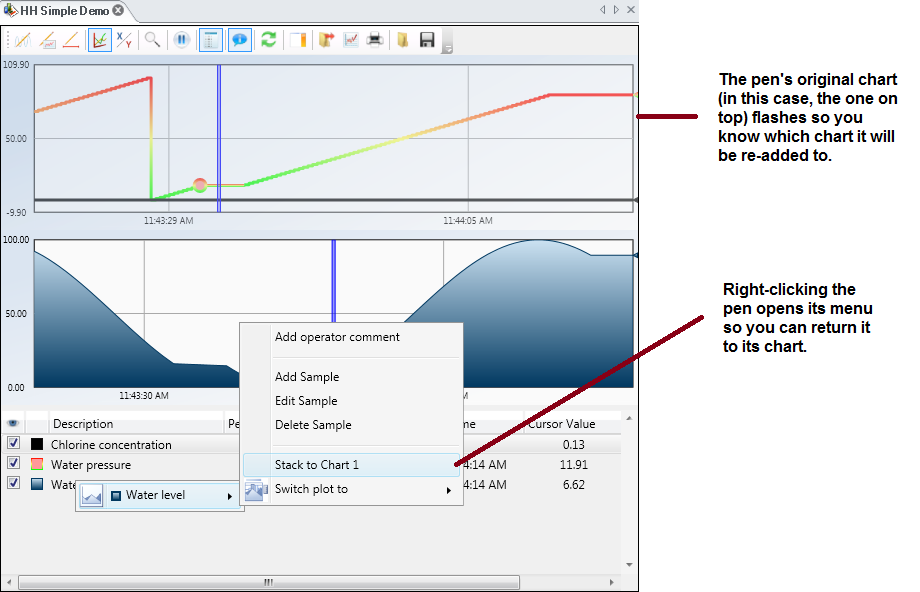The image size is (920, 592).
Task: Click the magnifying glass zoom icon
Action: coord(152,40)
